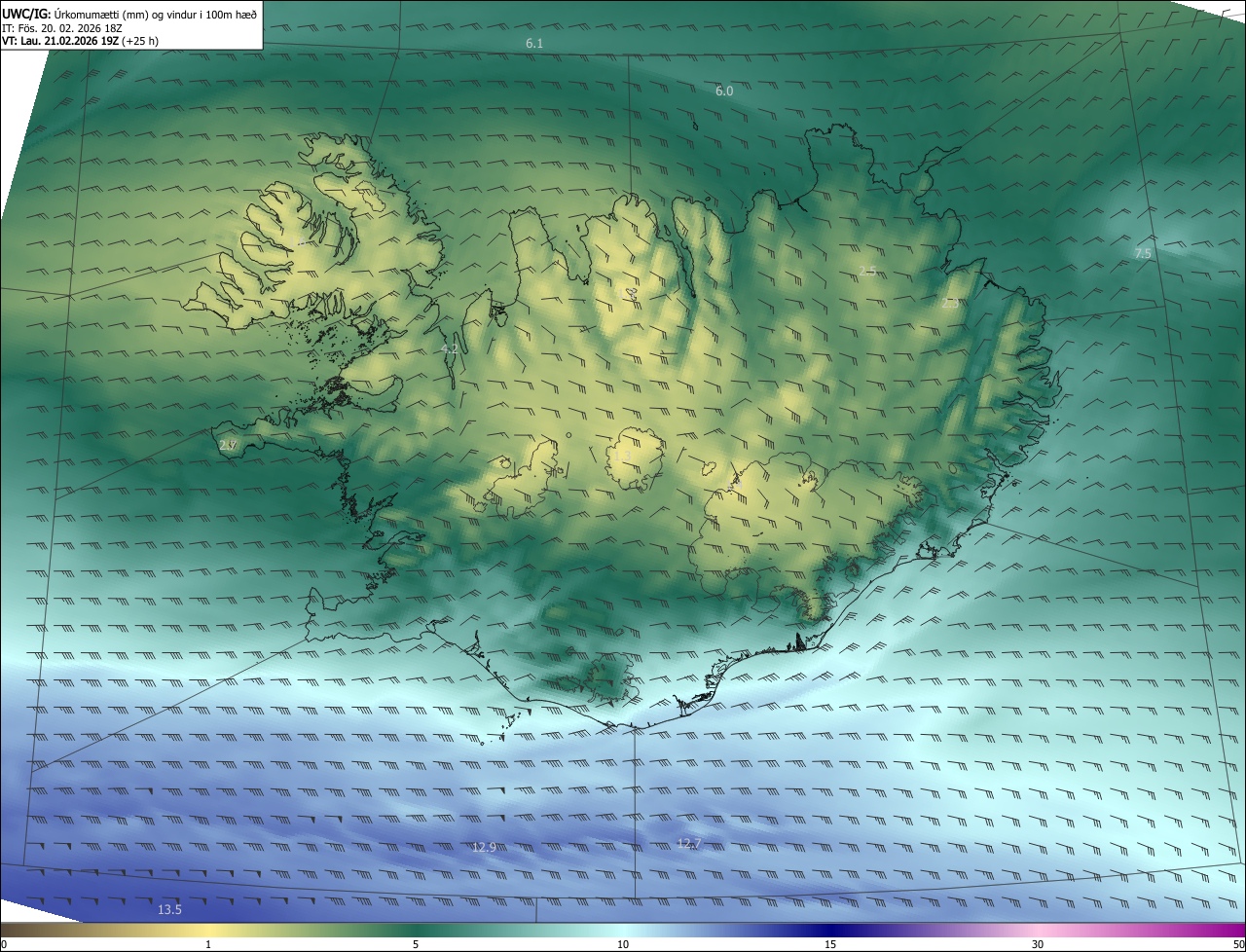Select the color scale tick label "10"
The image size is (1246, 952).
623,945
